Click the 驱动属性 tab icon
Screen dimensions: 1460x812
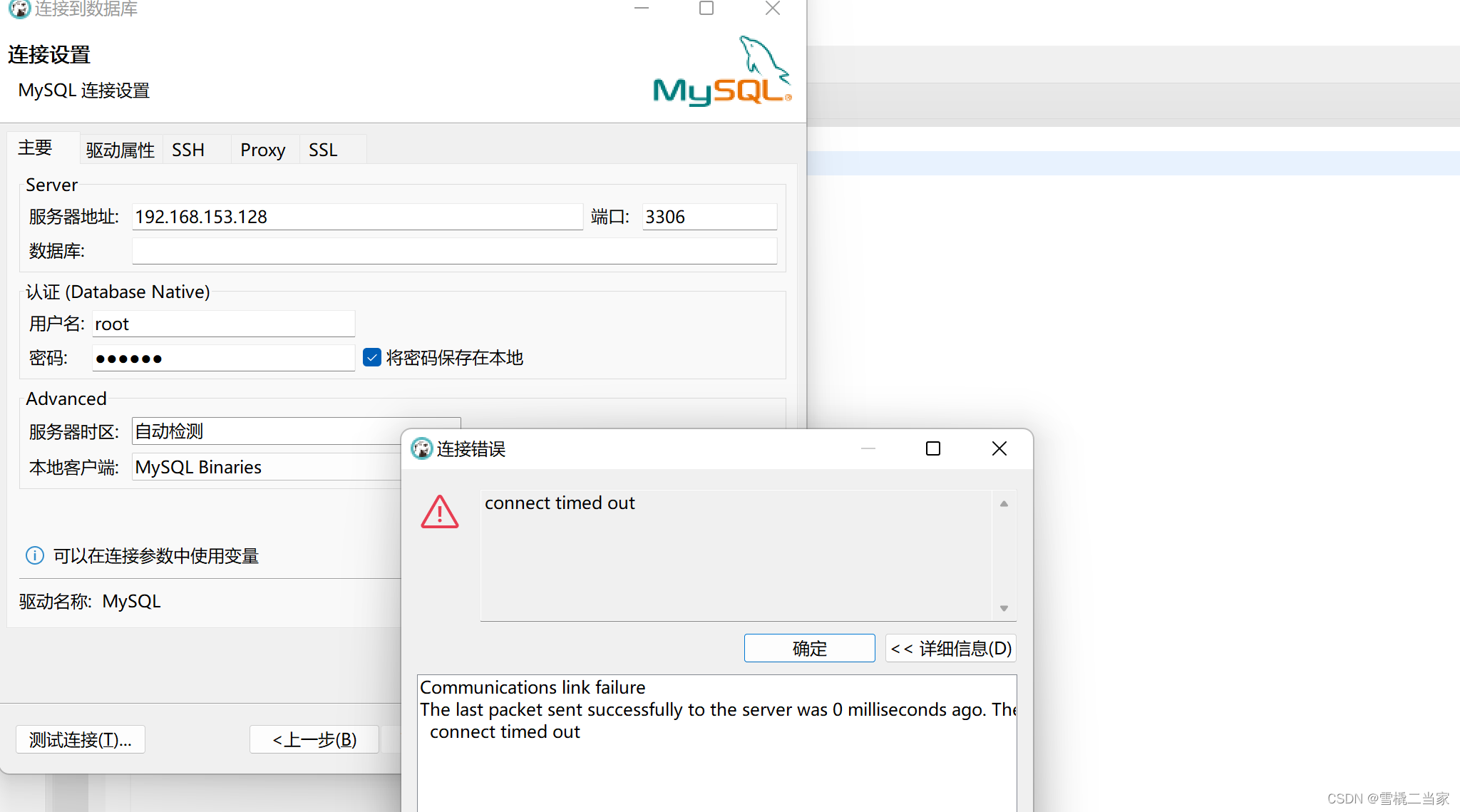point(115,150)
